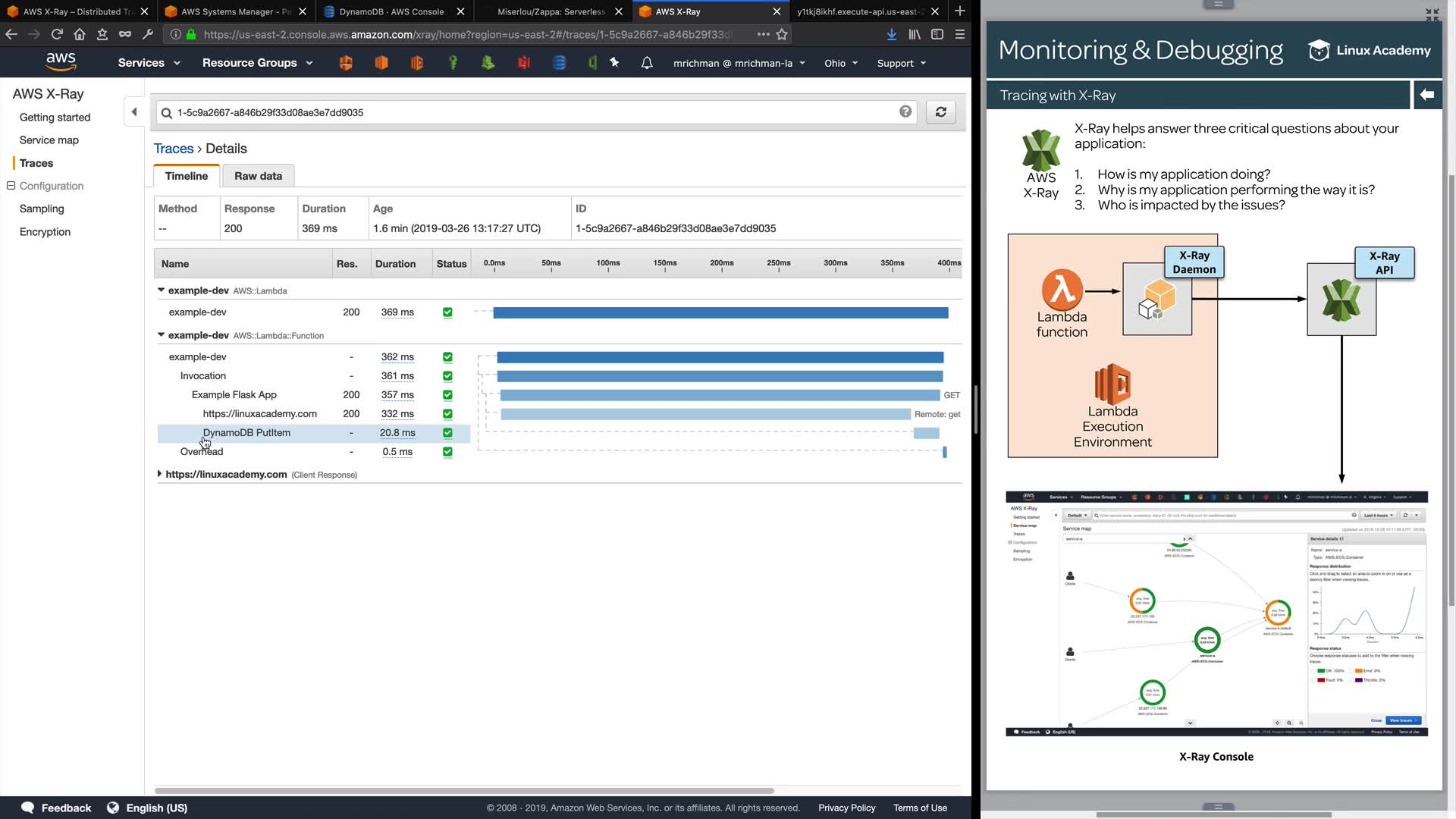Collapse the AWS X-Ray sidebar arrow
The height and width of the screenshot is (819, 1456).
(x=134, y=112)
